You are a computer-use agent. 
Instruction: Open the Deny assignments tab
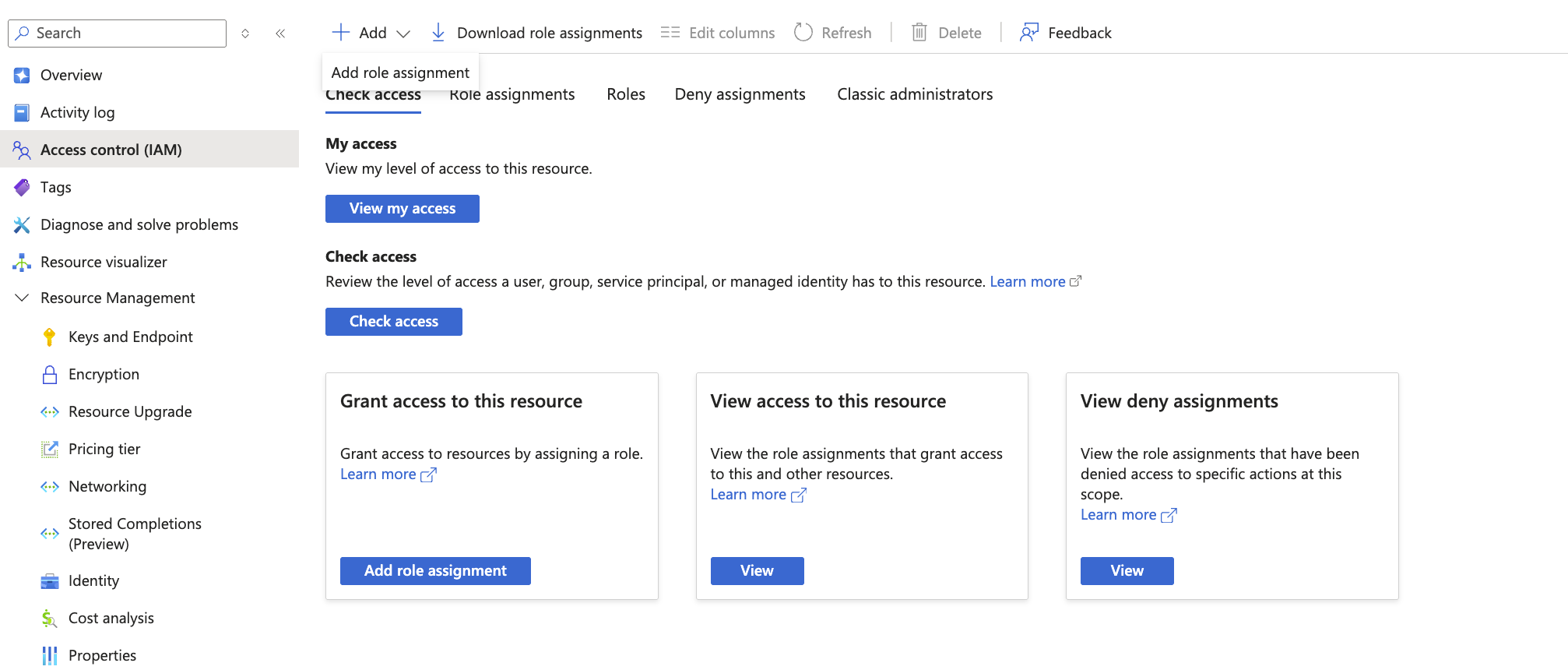(x=740, y=95)
